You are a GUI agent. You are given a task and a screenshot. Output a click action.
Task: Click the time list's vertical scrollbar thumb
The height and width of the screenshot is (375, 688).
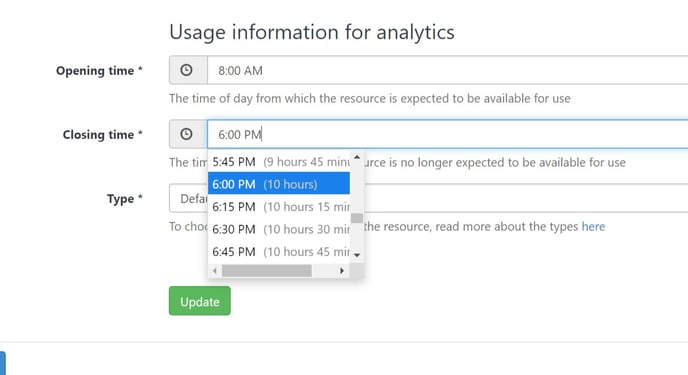[357, 218]
